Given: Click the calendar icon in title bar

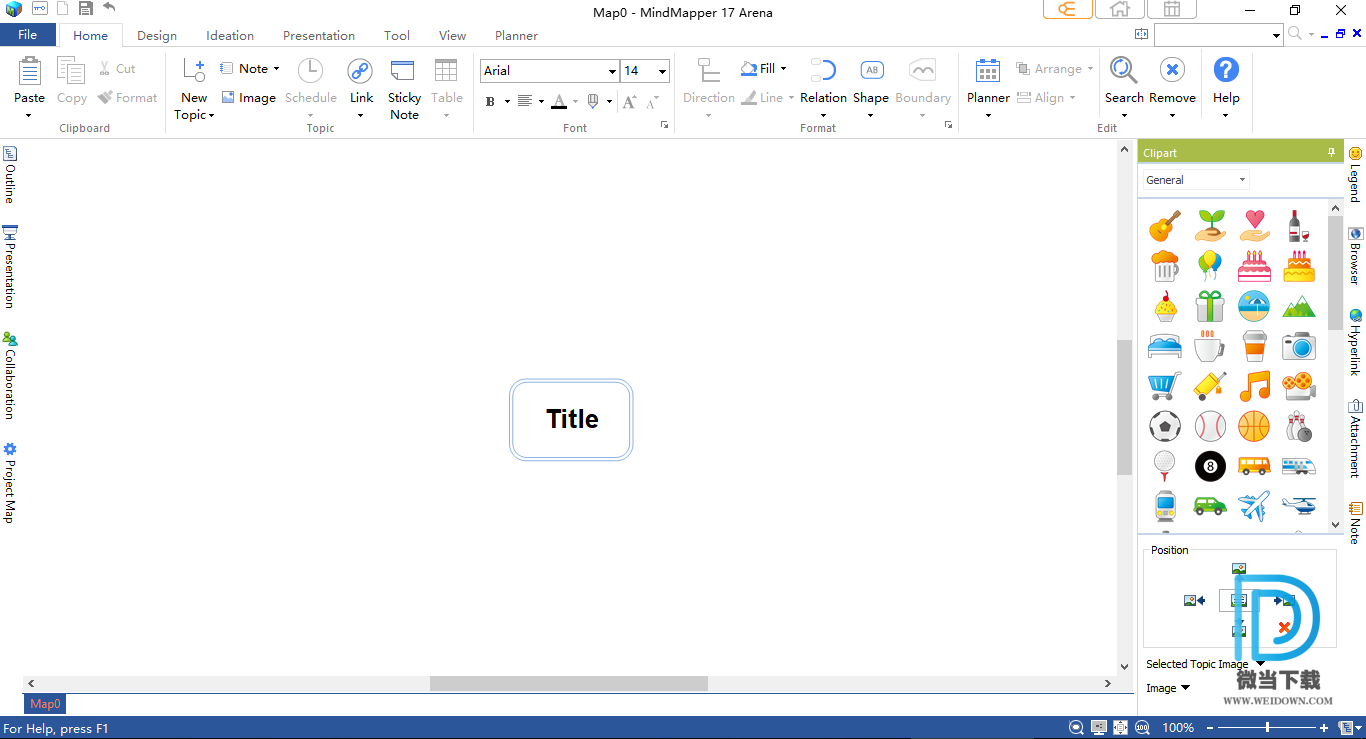Looking at the screenshot, I should 1172,10.
